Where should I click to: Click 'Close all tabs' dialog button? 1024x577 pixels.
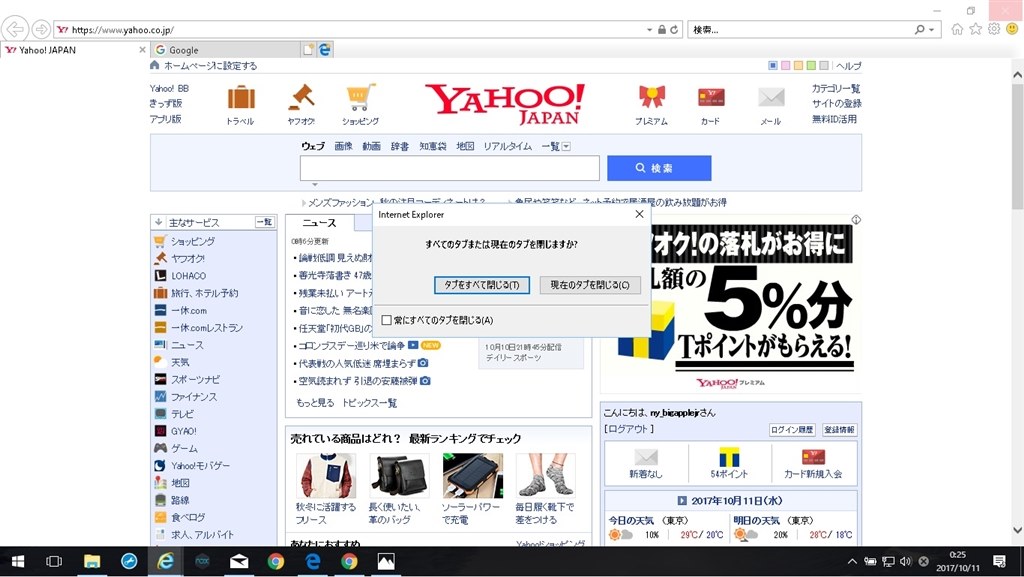click(x=482, y=285)
